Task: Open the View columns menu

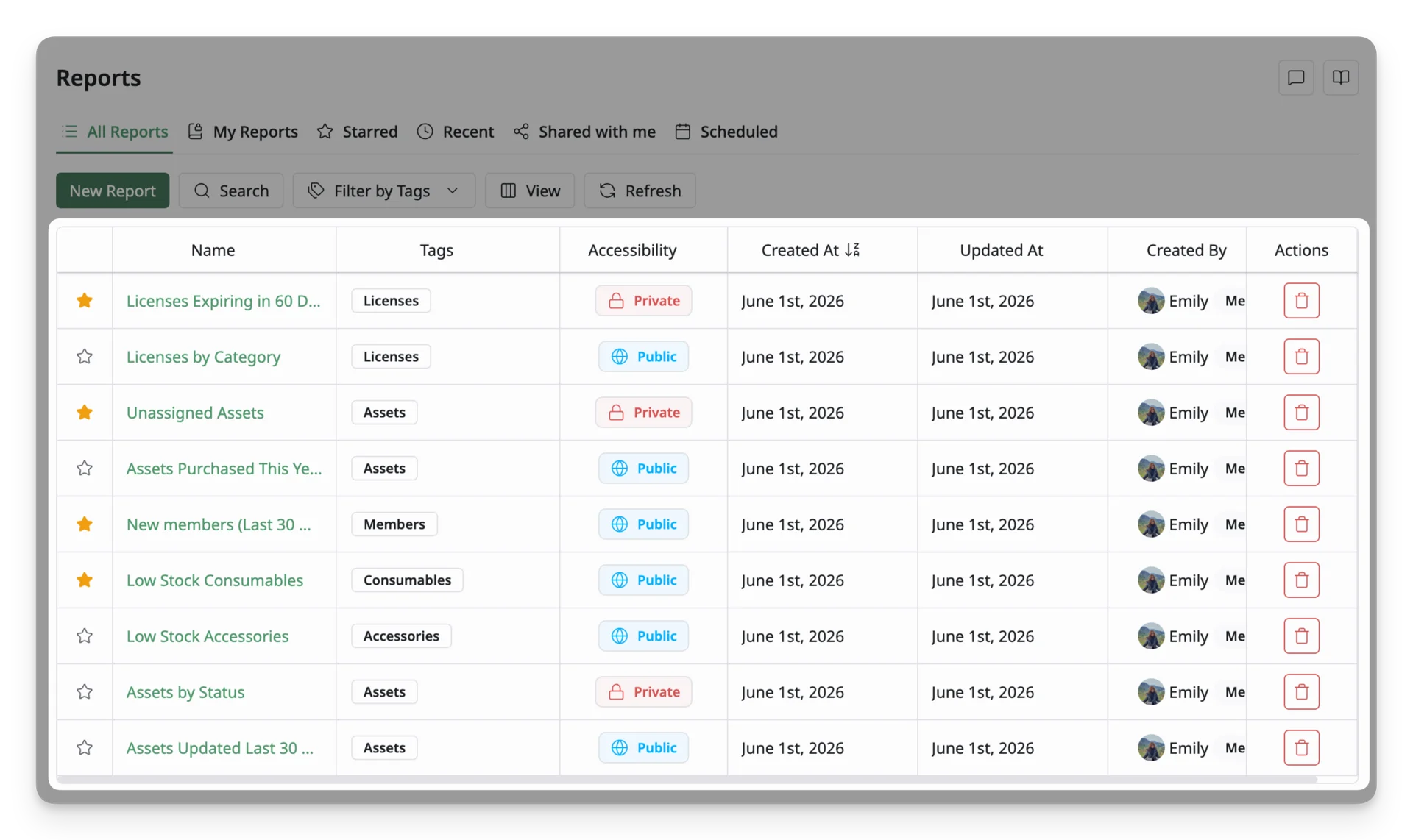Action: pos(530,191)
